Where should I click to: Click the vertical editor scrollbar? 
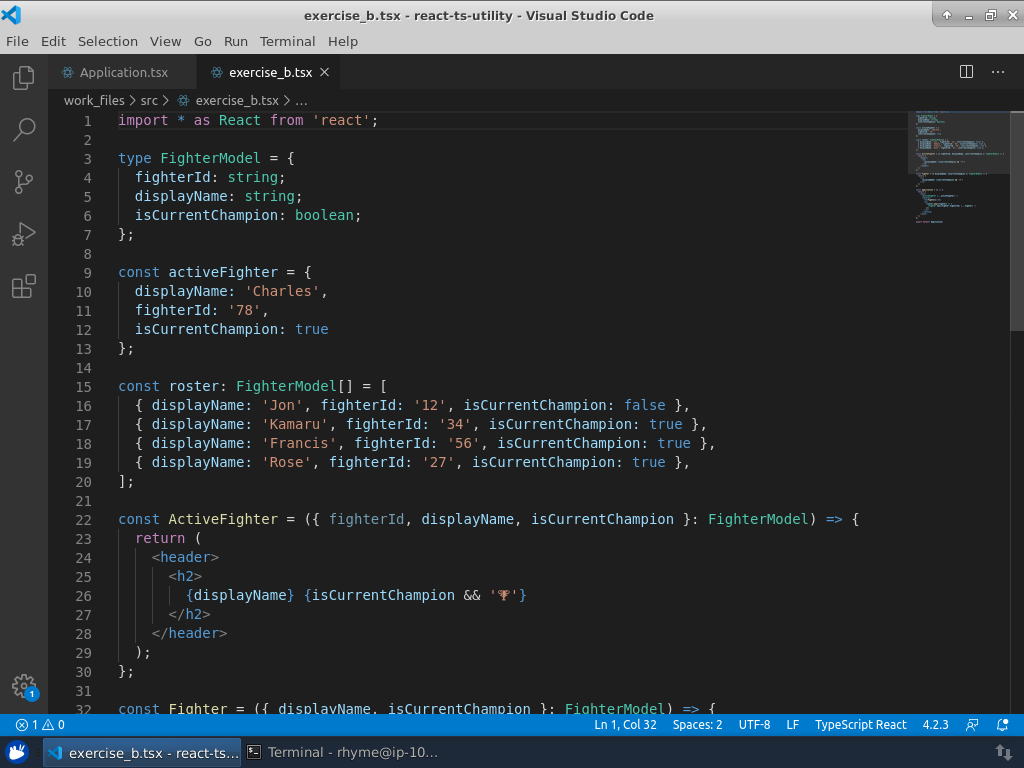point(1017,222)
